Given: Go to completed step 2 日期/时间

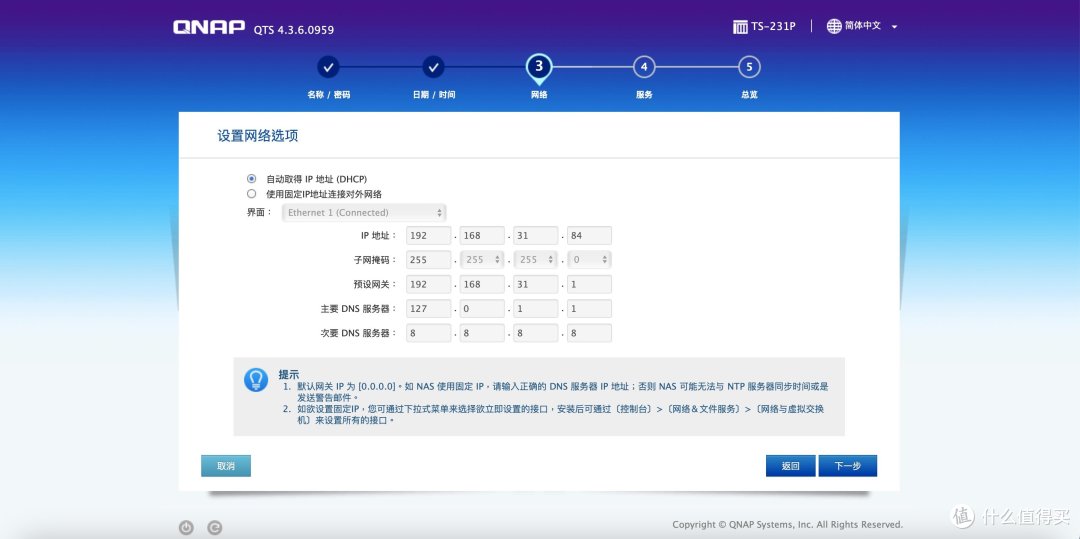Looking at the screenshot, I should (x=433, y=67).
